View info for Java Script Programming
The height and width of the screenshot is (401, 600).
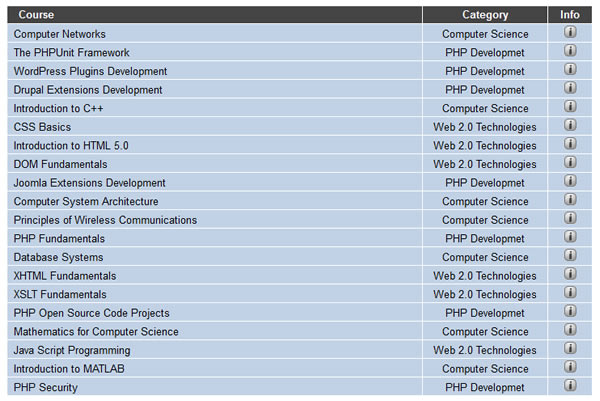[570, 349]
